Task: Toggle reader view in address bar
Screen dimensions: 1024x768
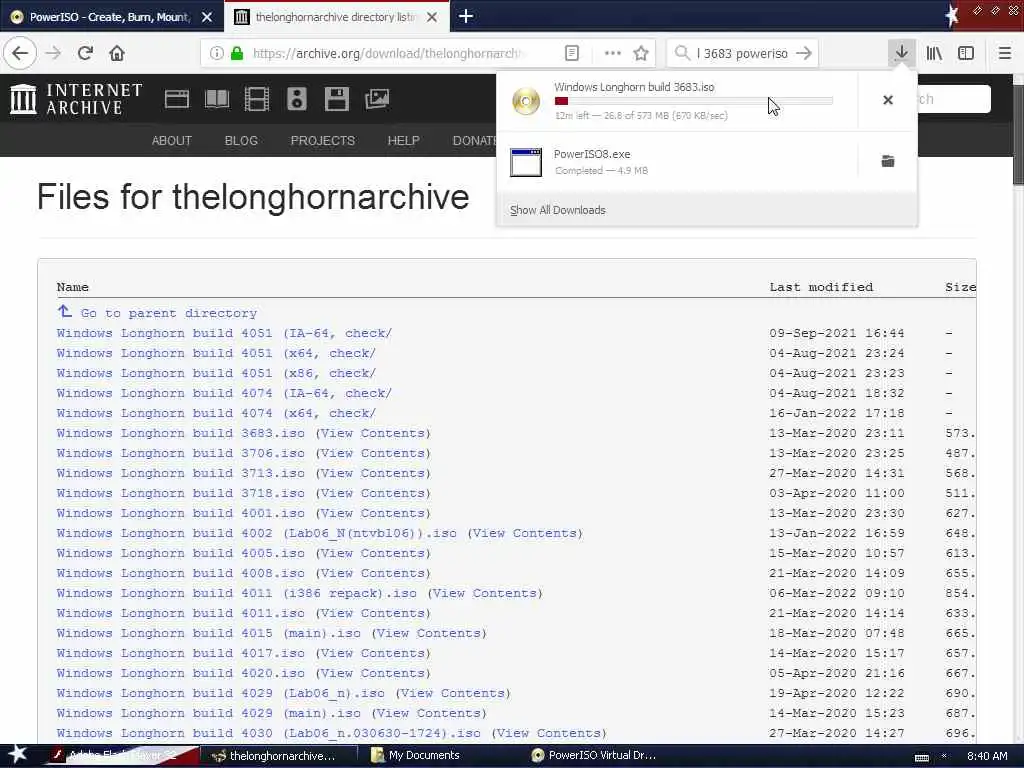Action: pyautogui.click(x=571, y=53)
